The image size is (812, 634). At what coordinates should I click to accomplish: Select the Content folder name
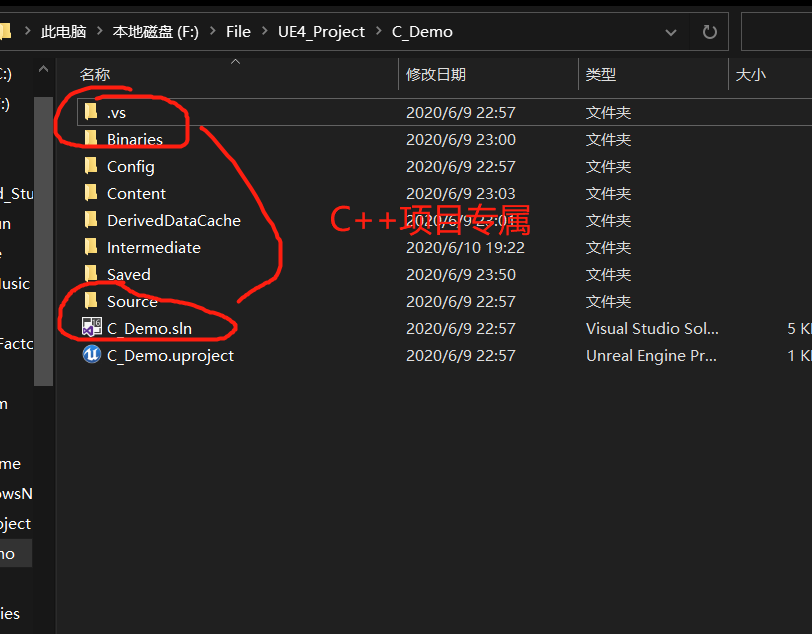pos(136,194)
